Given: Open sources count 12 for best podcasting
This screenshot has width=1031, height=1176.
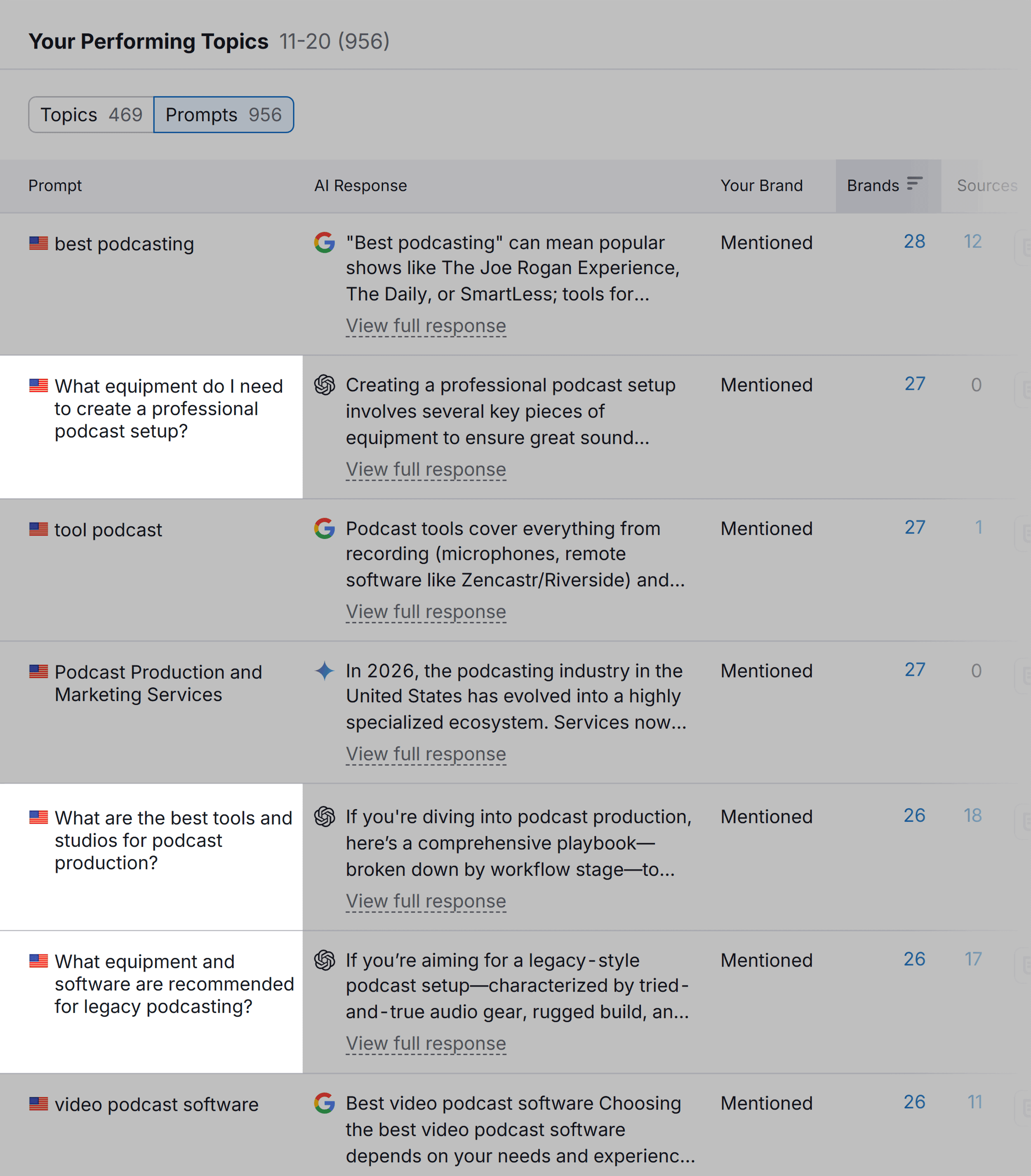Looking at the screenshot, I should tap(972, 242).
